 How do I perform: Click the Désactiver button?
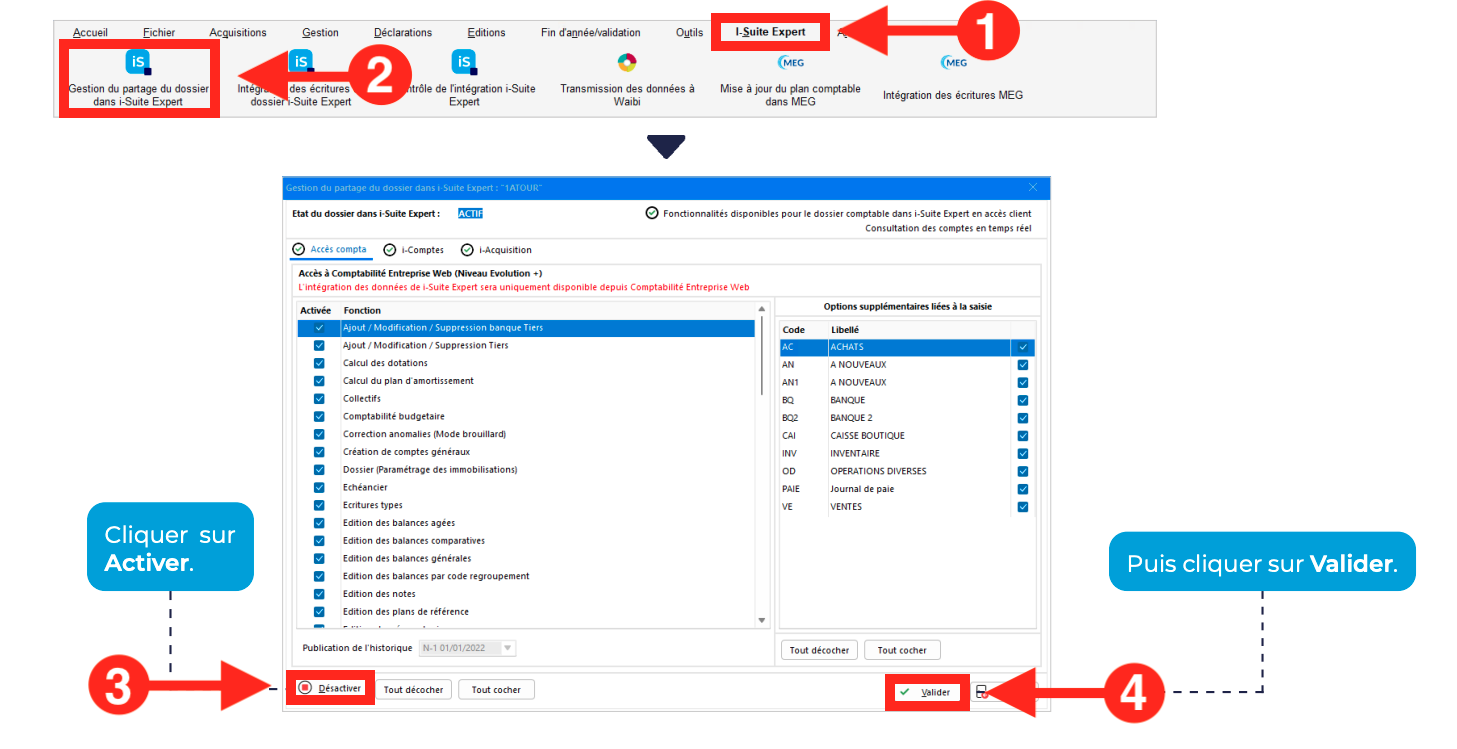tap(332, 688)
